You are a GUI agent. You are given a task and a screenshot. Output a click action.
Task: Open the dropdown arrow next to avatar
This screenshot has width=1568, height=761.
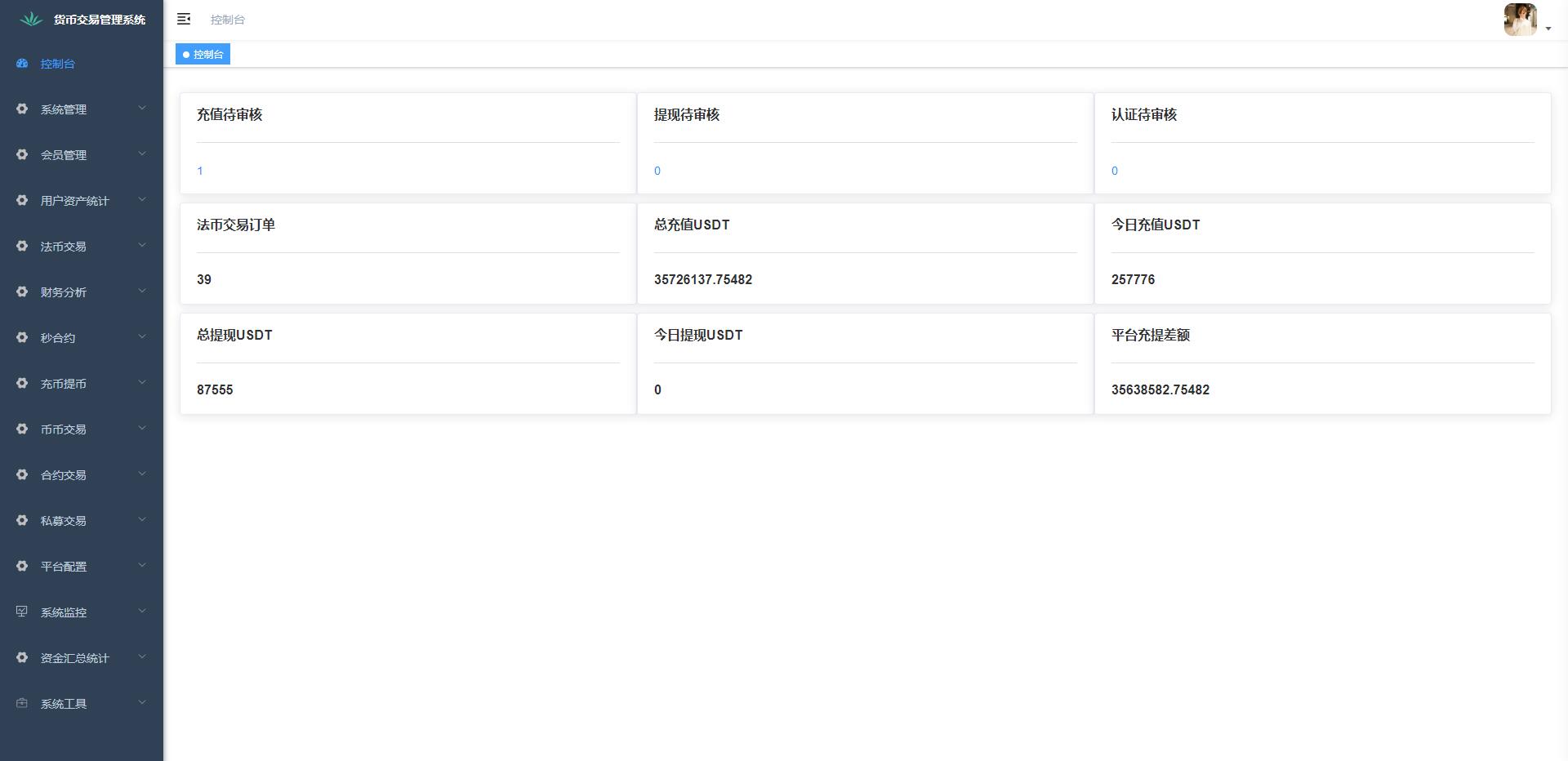1548,29
